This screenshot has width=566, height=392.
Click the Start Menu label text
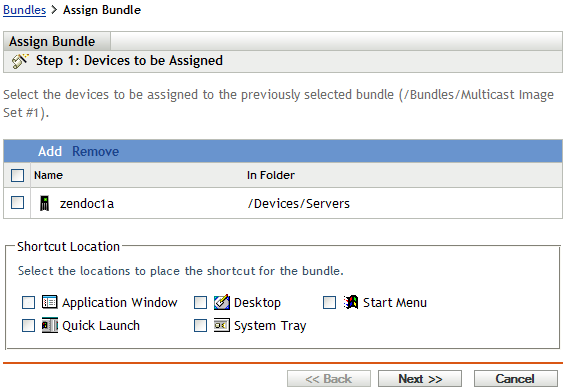[x=395, y=302]
